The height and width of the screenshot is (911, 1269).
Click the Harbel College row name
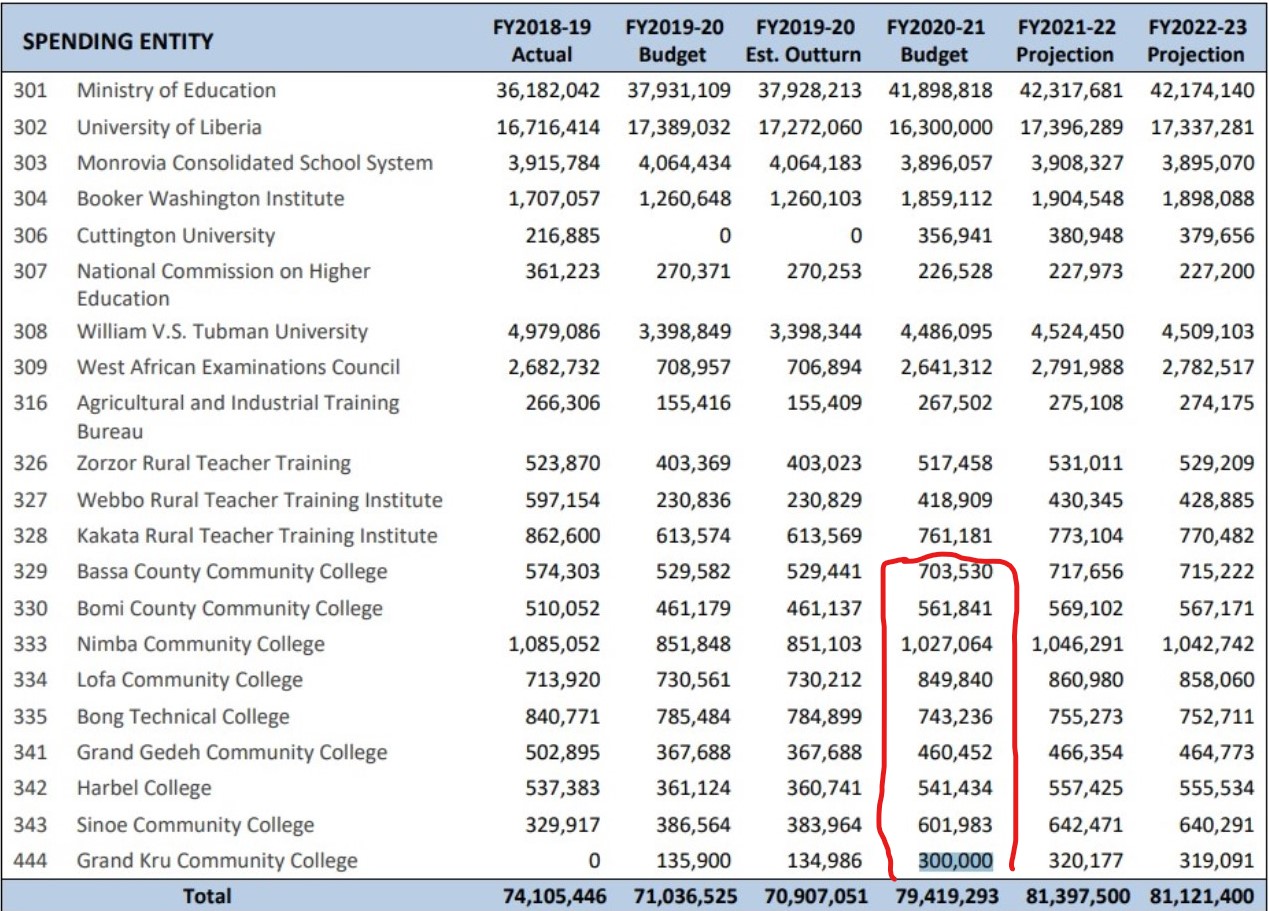(144, 788)
